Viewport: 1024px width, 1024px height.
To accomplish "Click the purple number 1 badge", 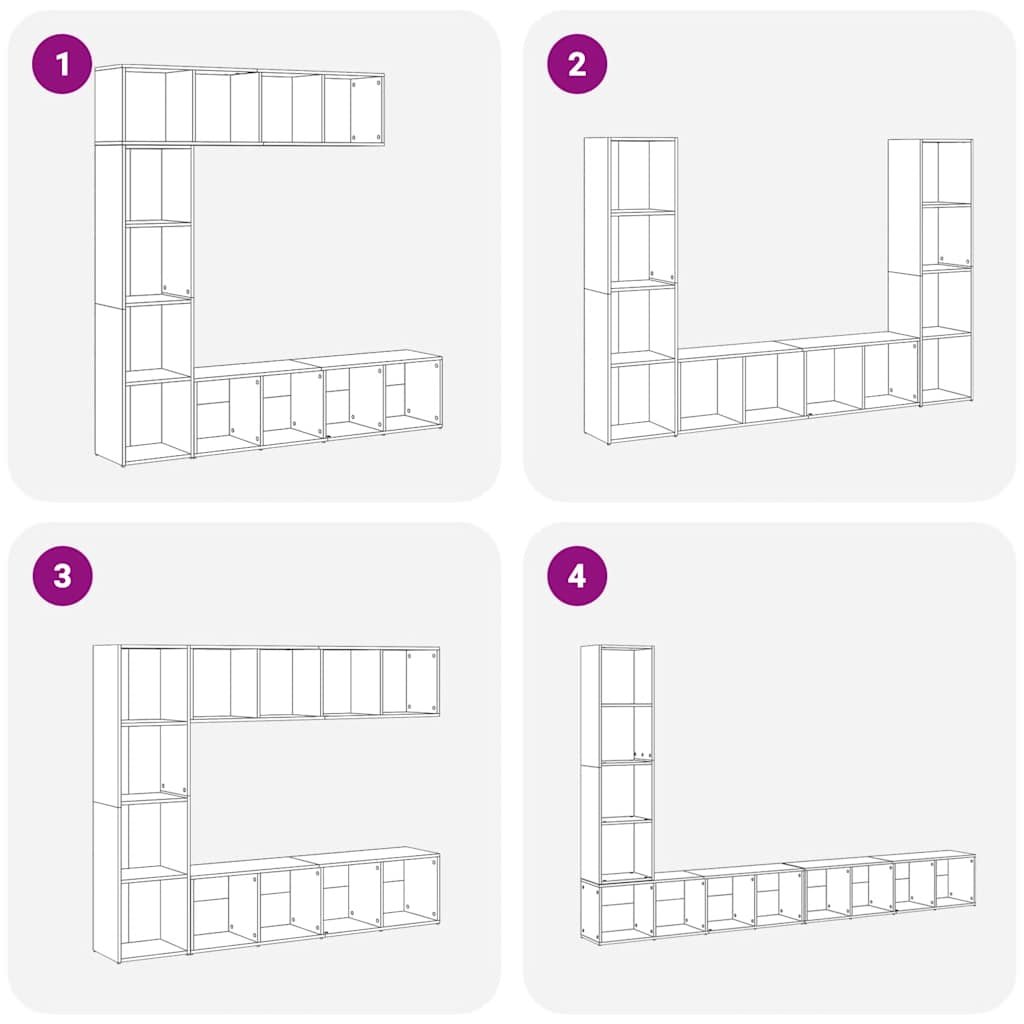I will 62,64.
